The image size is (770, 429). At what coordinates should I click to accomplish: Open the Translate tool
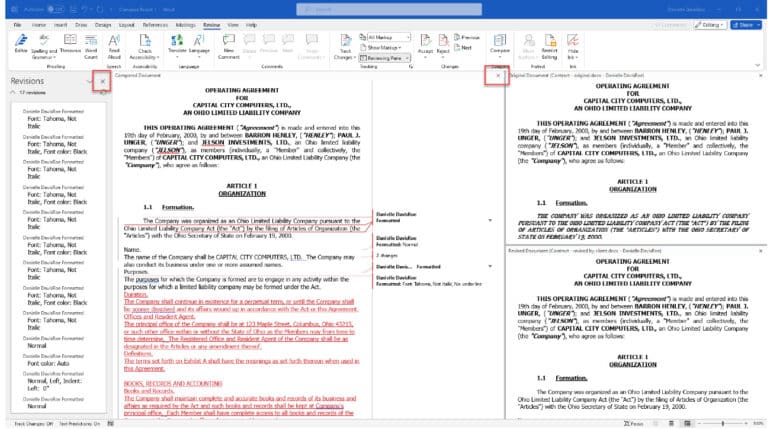[x=177, y=44]
